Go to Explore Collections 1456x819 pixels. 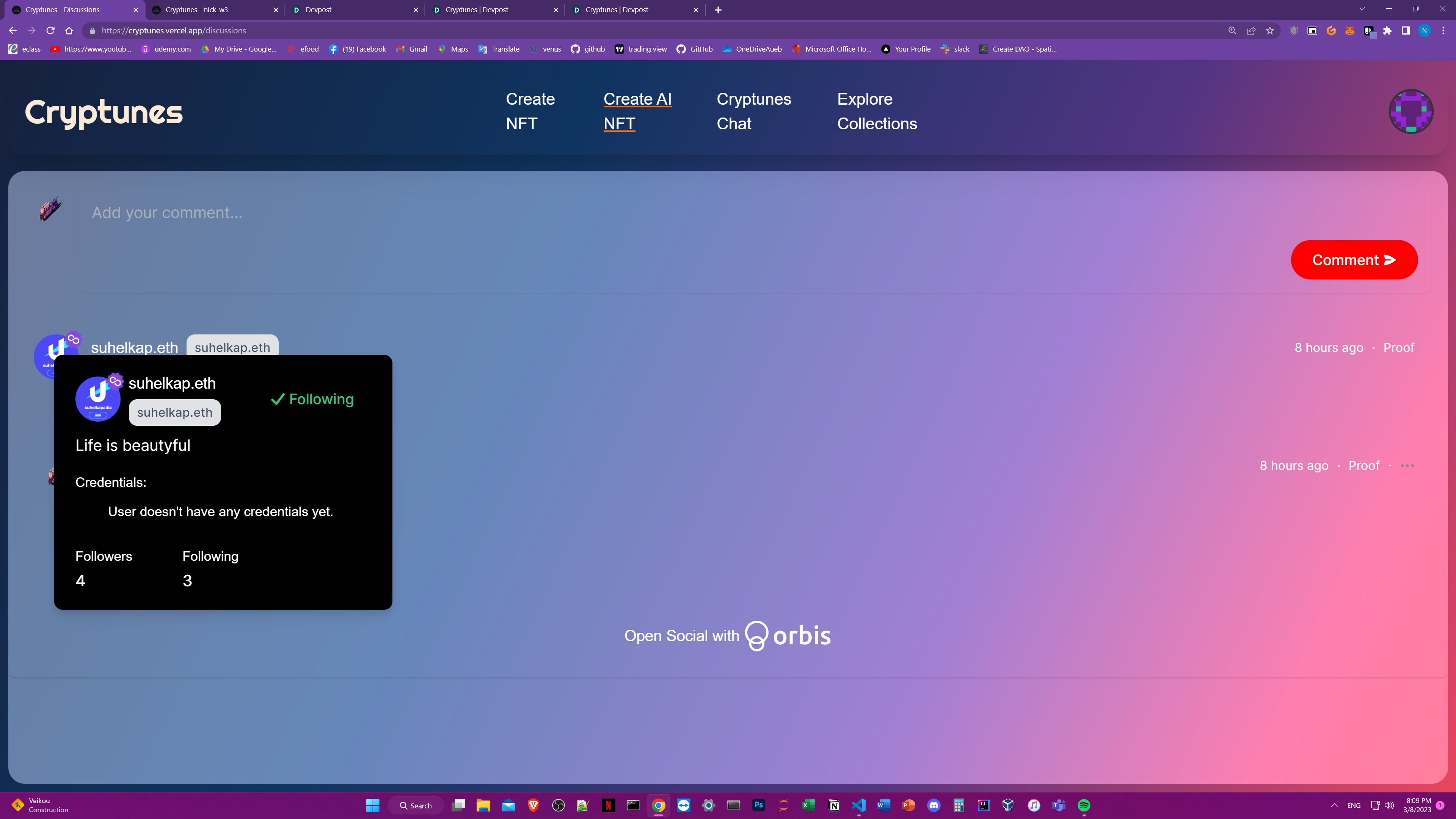click(877, 111)
